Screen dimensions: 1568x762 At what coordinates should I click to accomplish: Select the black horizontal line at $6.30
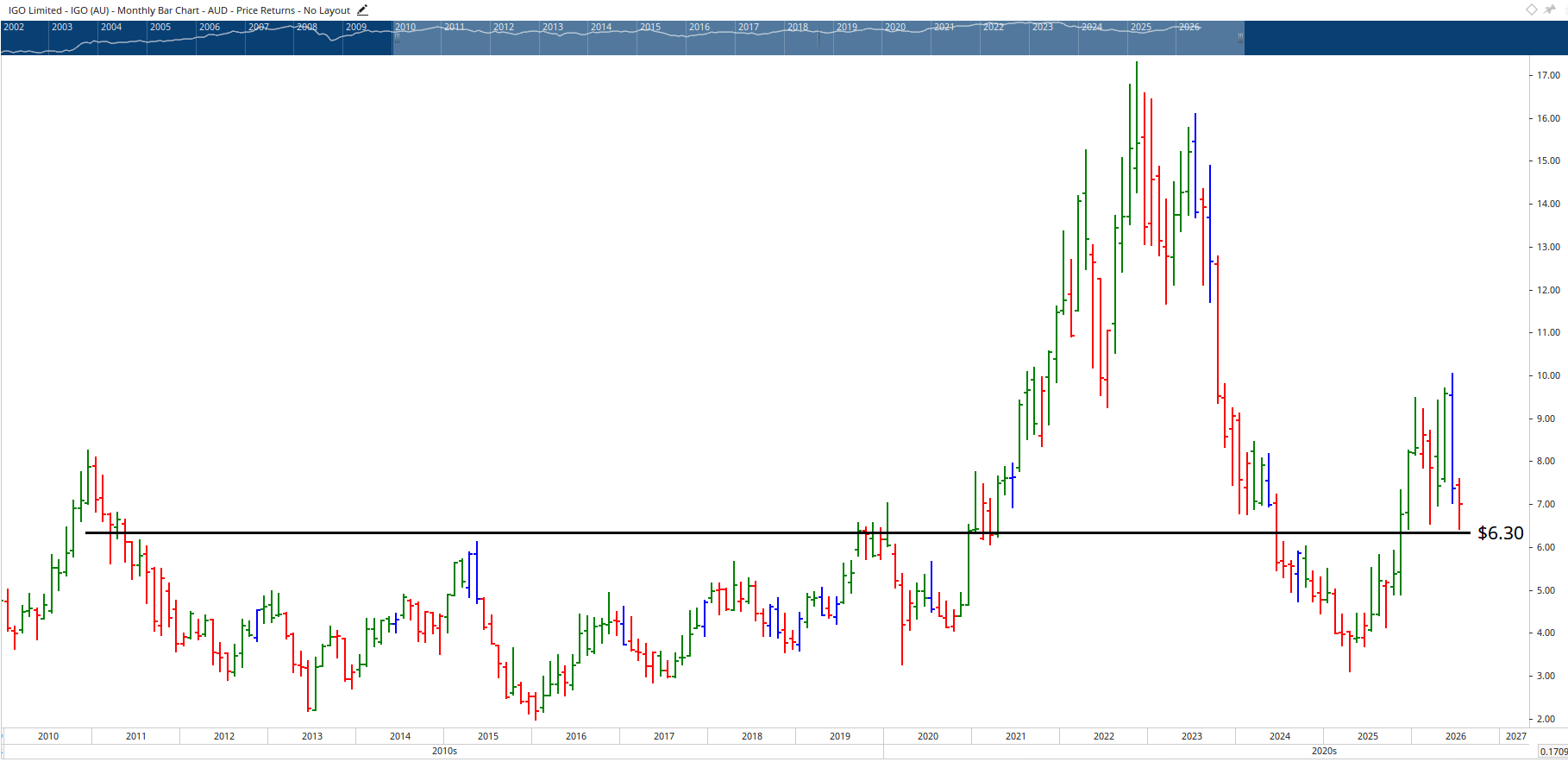click(x=776, y=532)
